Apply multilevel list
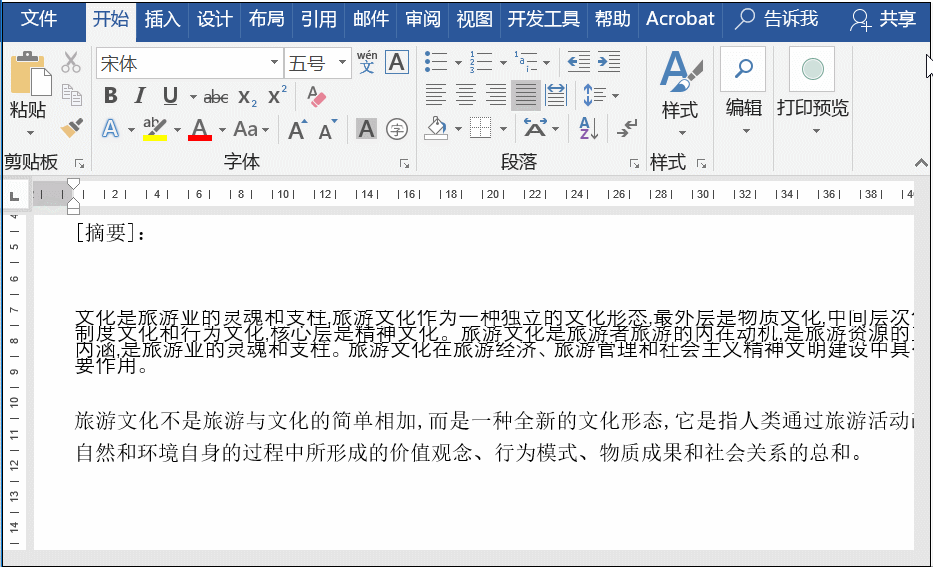The image size is (933, 567). (x=525, y=62)
